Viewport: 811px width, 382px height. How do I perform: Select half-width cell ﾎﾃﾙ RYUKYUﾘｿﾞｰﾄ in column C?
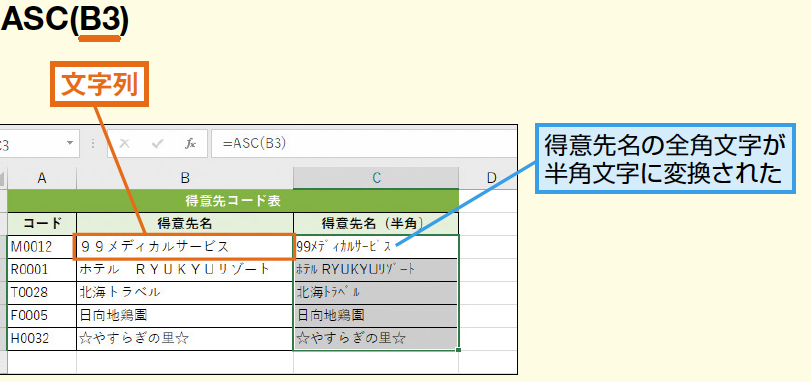click(376, 270)
